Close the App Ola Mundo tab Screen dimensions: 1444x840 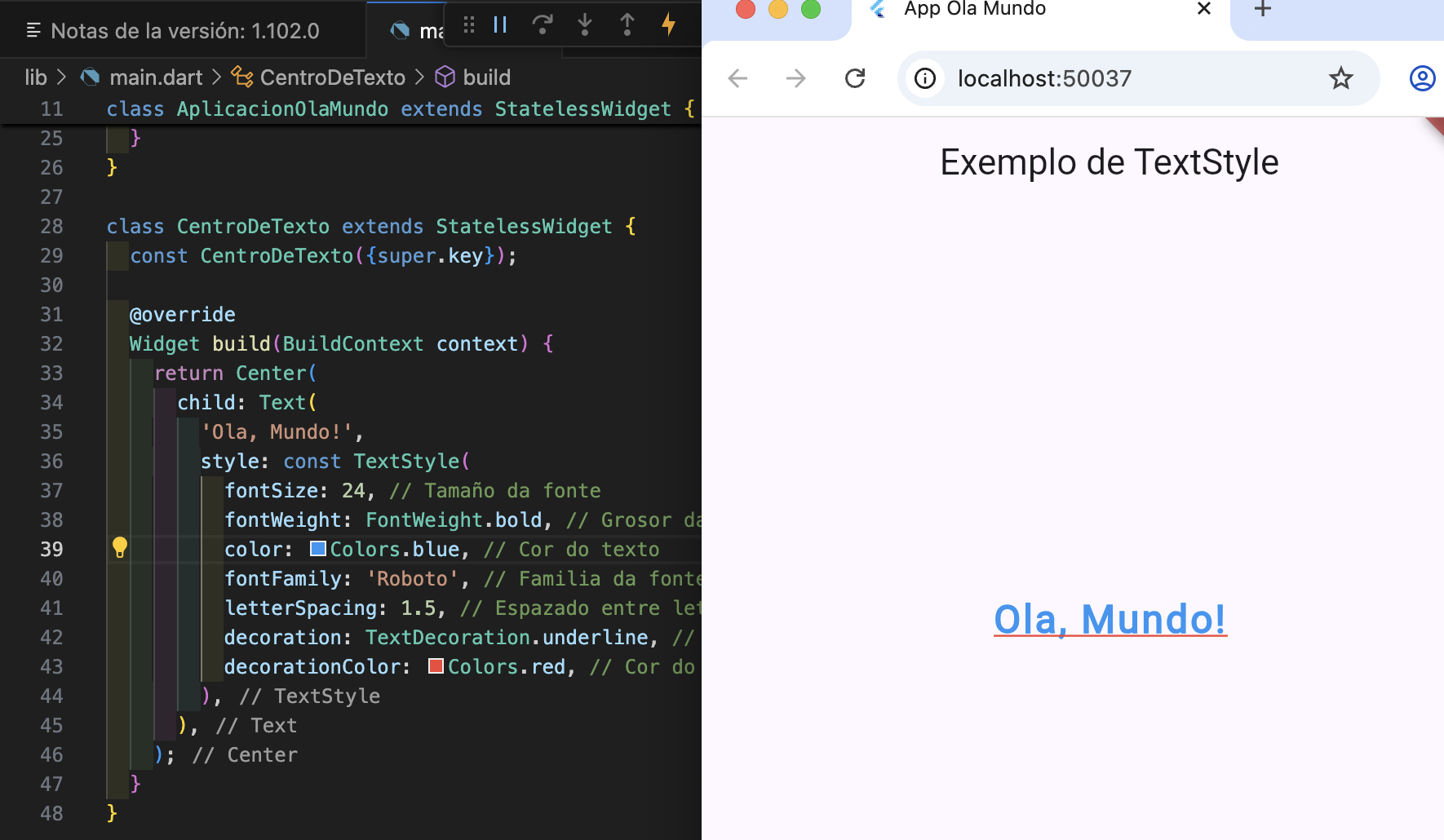pyautogui.click(x=1203, y=10)
